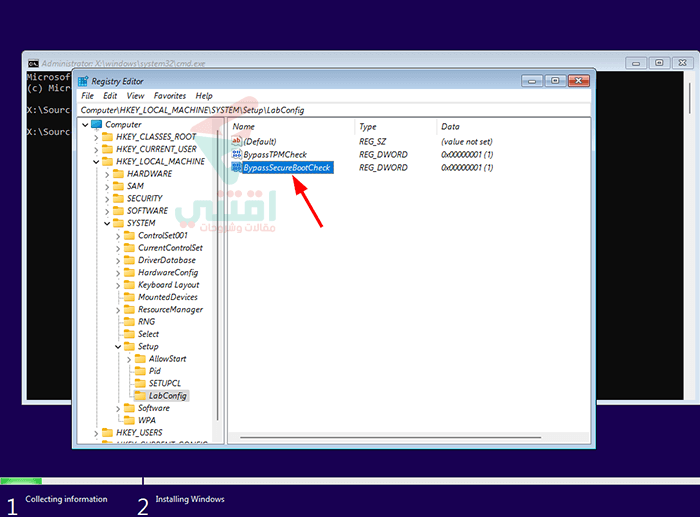Minimize the Registry Editor window
The width and height of the screenshot is (700, 517).
point(532,81)
